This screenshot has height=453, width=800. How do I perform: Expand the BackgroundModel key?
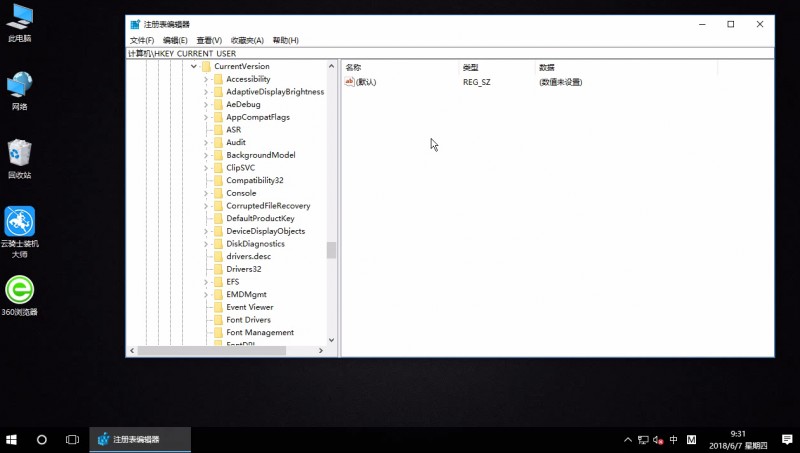point(206,155)
